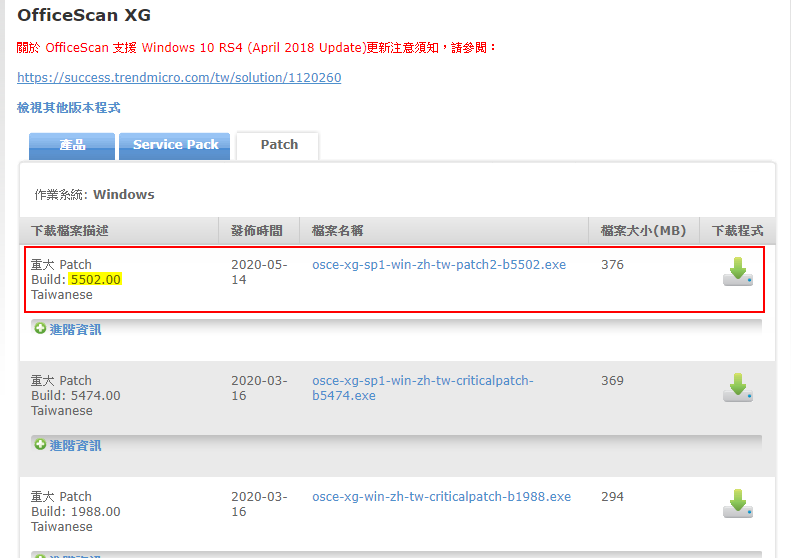This screenshot has height=558, width=791.
Task: Switch to the Service Pack tab
Action: [x=175, y=146]
